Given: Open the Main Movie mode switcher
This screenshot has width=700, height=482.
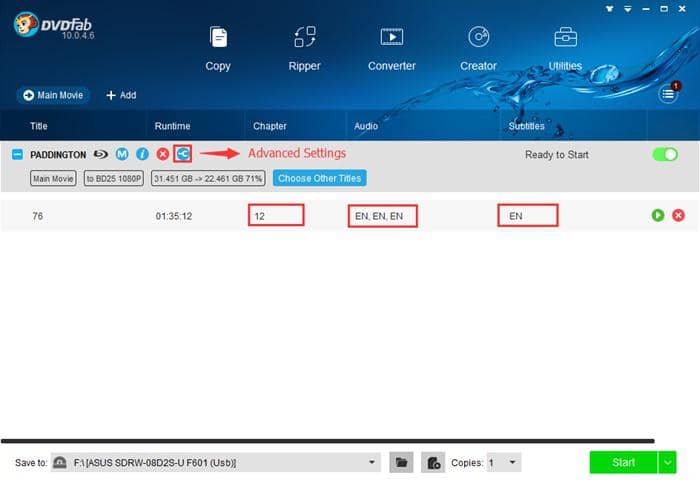Looking at the screenshot, I should coord(53,95).
